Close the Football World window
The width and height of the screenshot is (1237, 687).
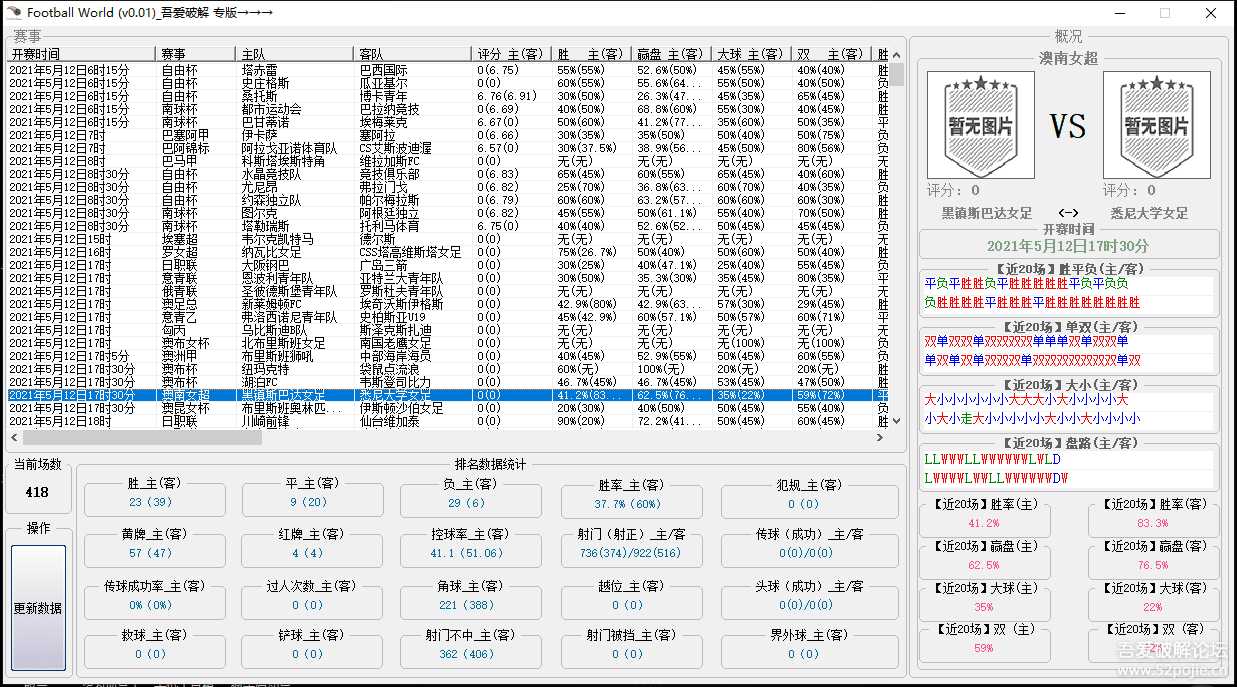[1211, 13]
